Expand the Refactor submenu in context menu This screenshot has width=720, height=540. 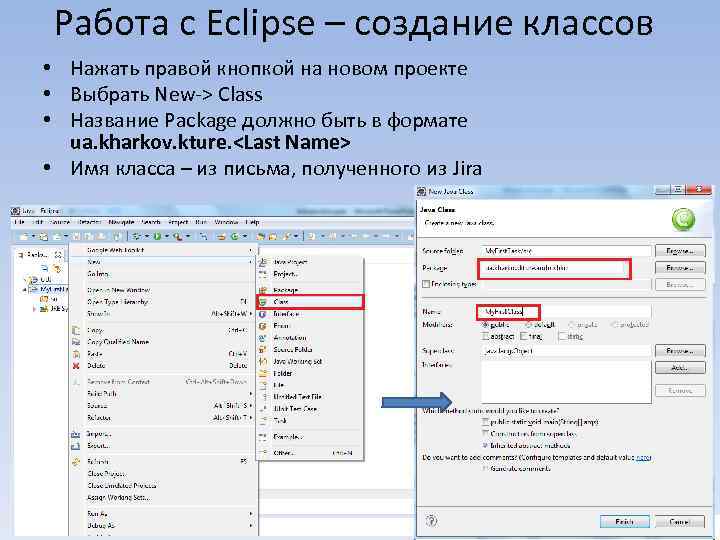tap(251, 418)
